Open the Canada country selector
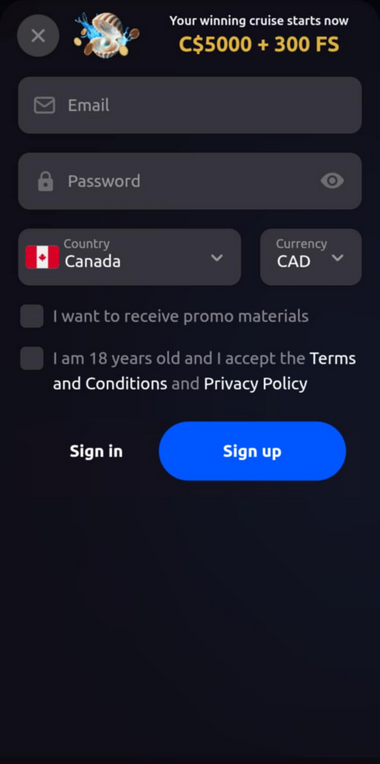The height and width of the screenshot is (764, 380). (x=130, y=257)
